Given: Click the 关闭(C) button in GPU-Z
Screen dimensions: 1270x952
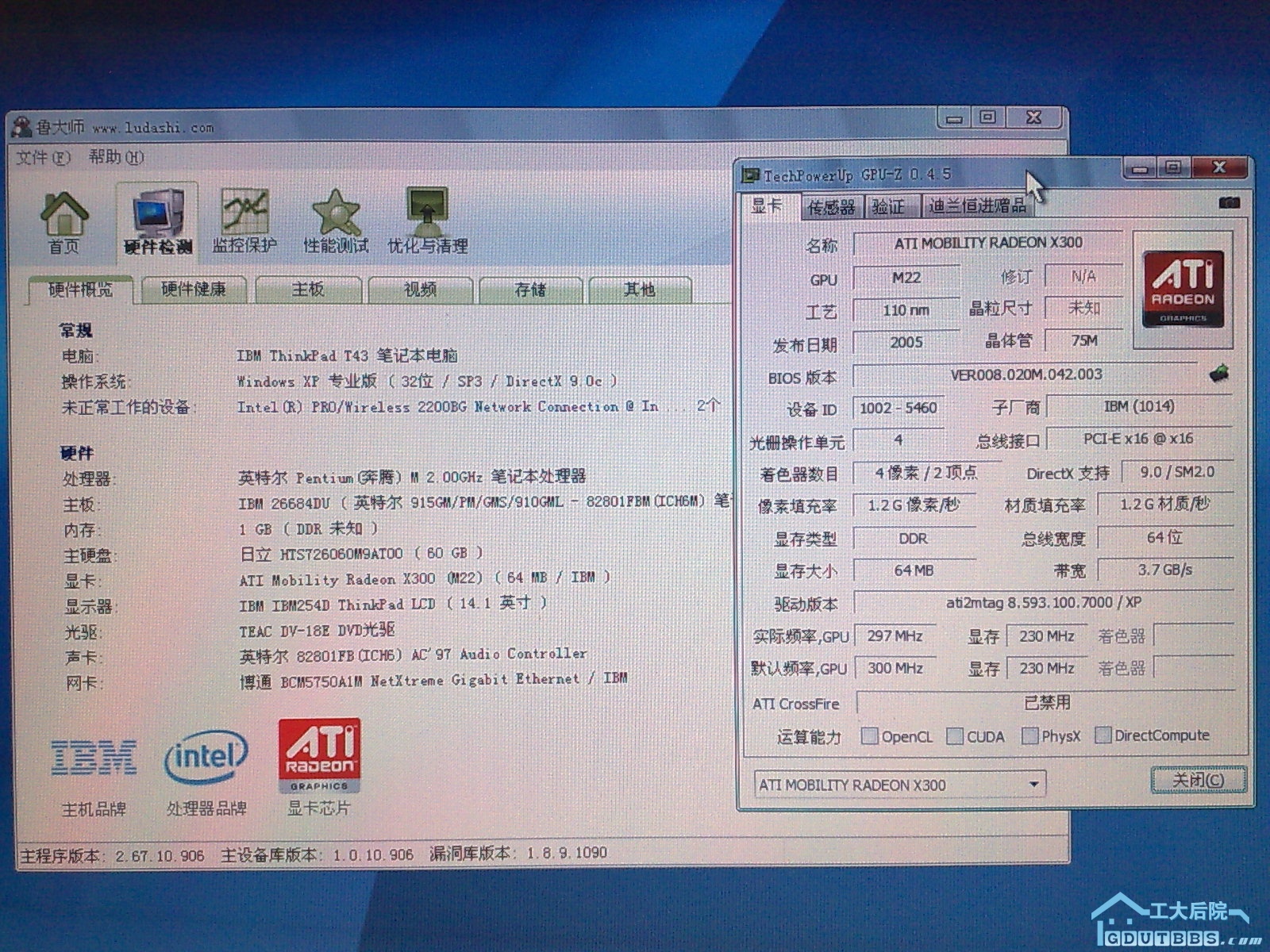Looking at the screenshot, I should click(1198, 780).
